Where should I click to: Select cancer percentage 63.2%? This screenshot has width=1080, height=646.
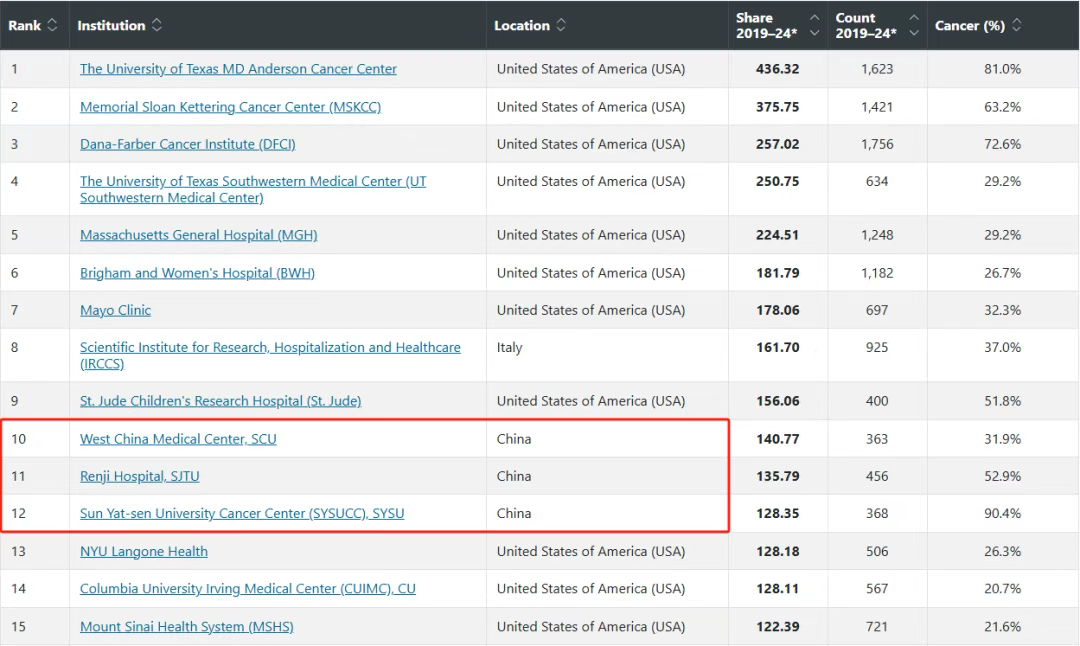coord(1002,107)
